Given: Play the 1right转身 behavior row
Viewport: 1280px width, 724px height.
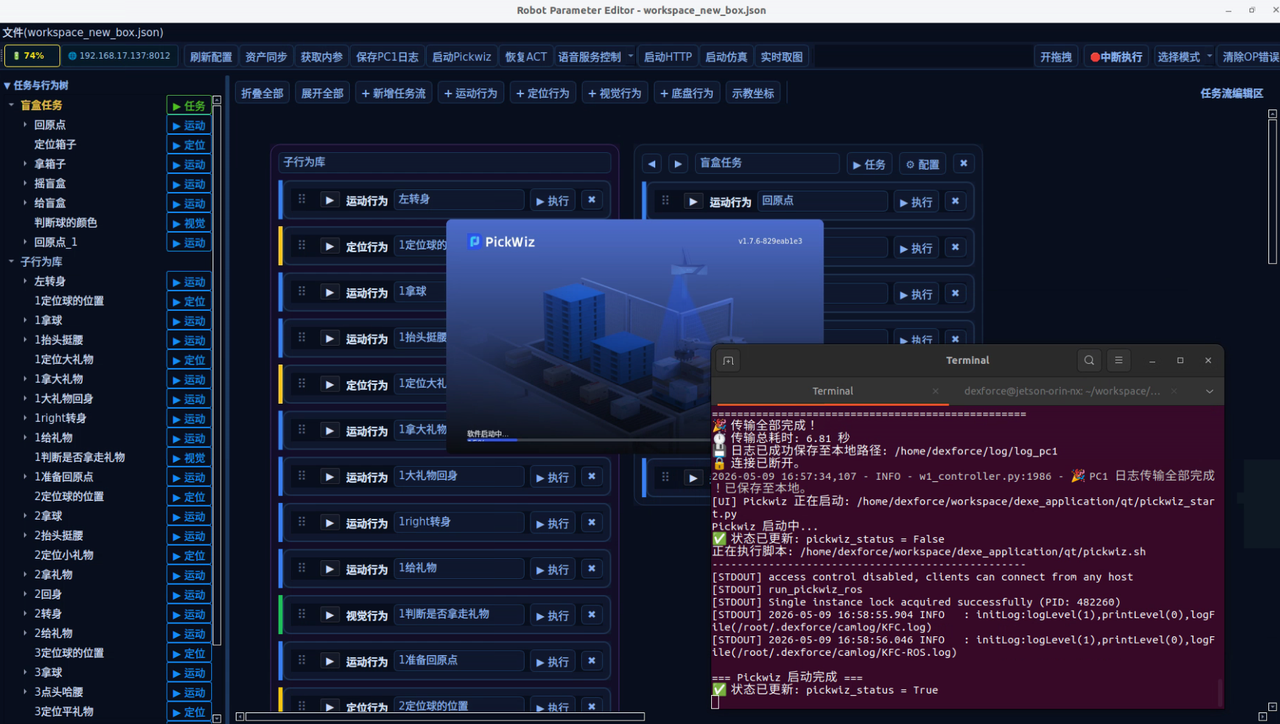Looking at the screenshot, I should (x=329, y=523).
